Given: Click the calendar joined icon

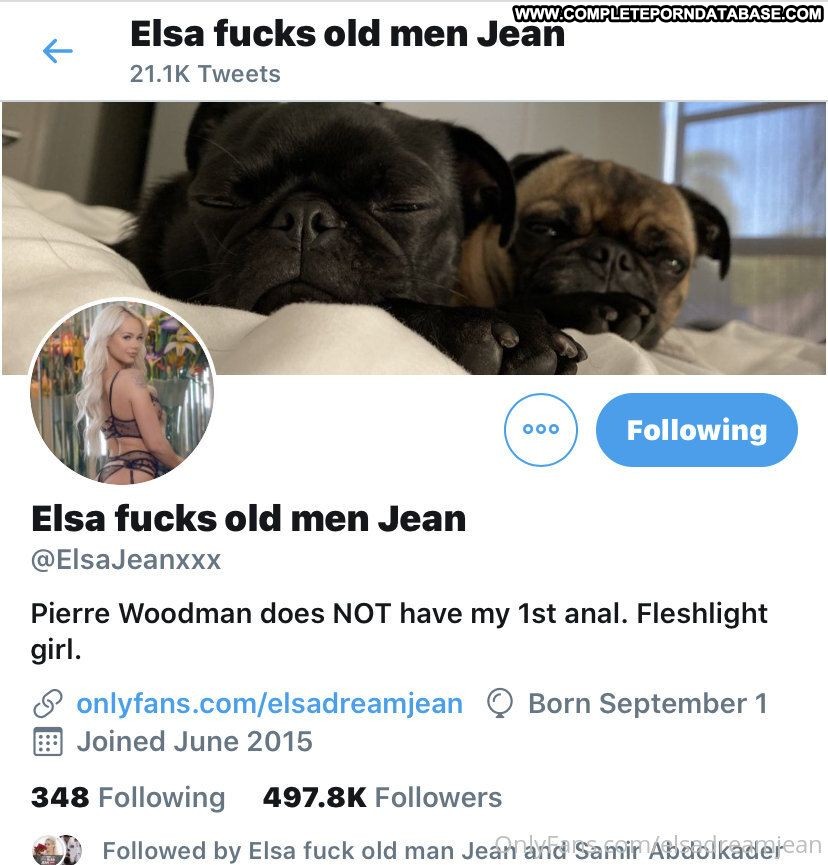Looking at the screenshot, I should click(48, 741).
